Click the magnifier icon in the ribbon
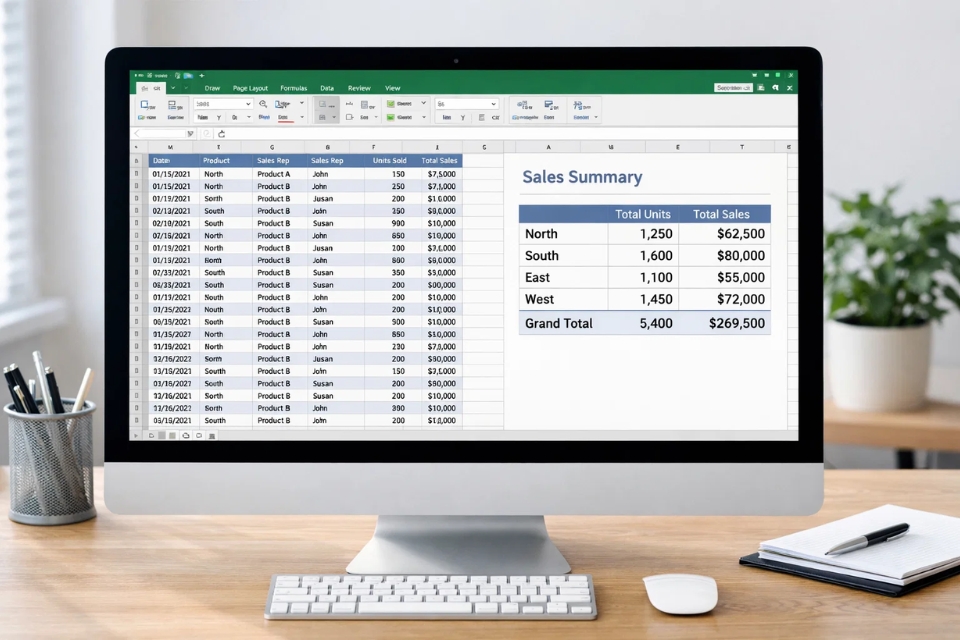The height and width of the screenshot is (640, 960). (263, 104)
